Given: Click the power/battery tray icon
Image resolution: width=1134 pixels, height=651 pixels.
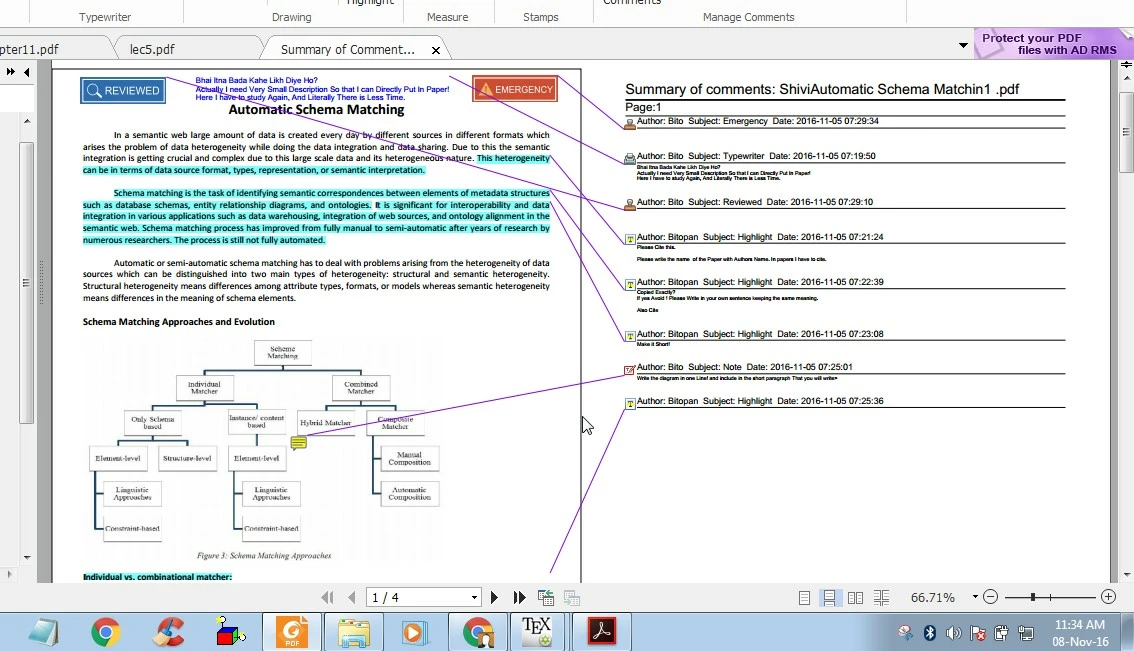Looking at the screenshot, I should pos(1001,633).
